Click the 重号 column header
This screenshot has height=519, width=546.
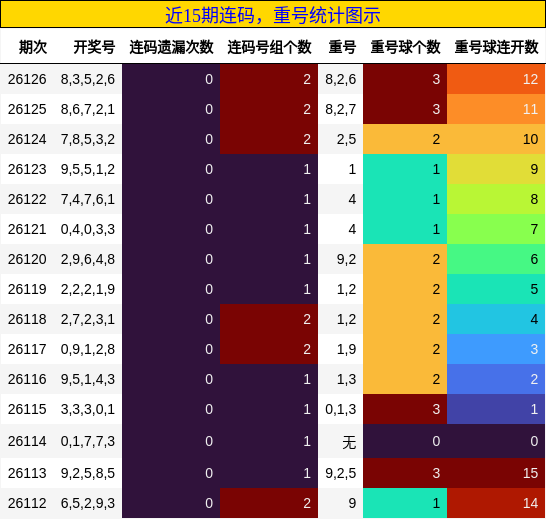pos(342,47)
